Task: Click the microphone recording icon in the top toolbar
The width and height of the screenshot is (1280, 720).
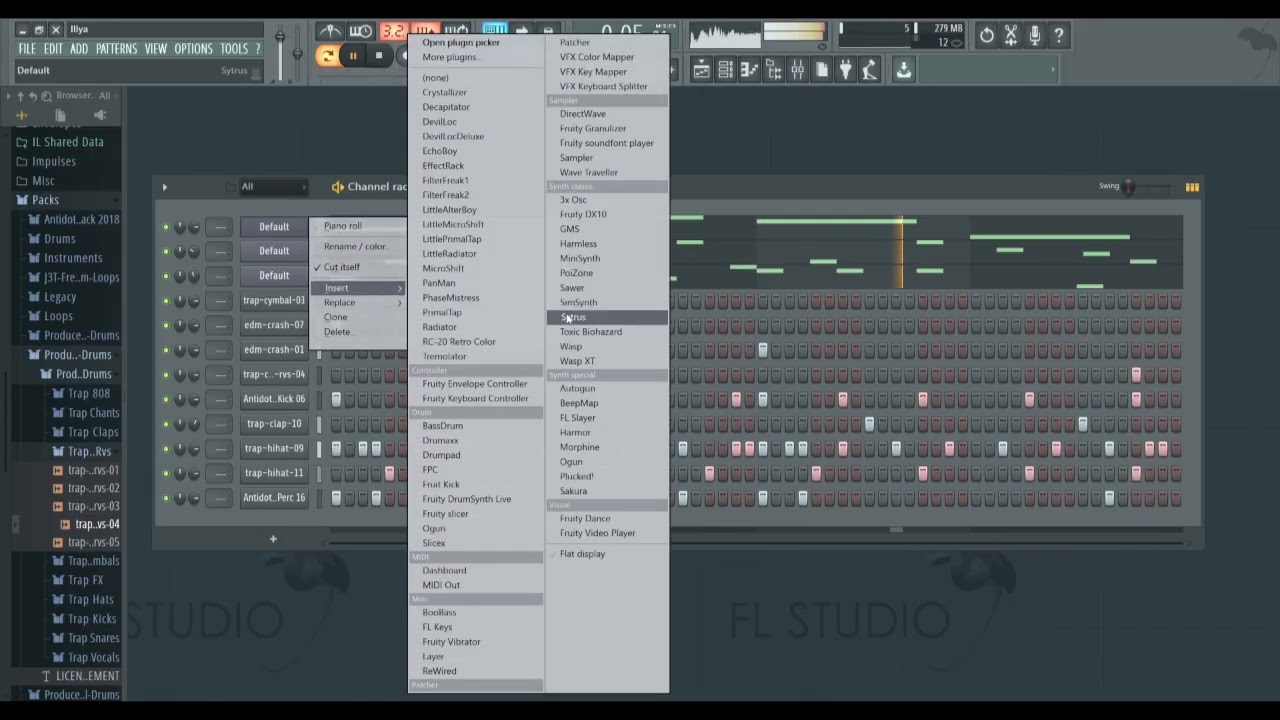Action: (x=1035, y=35)
